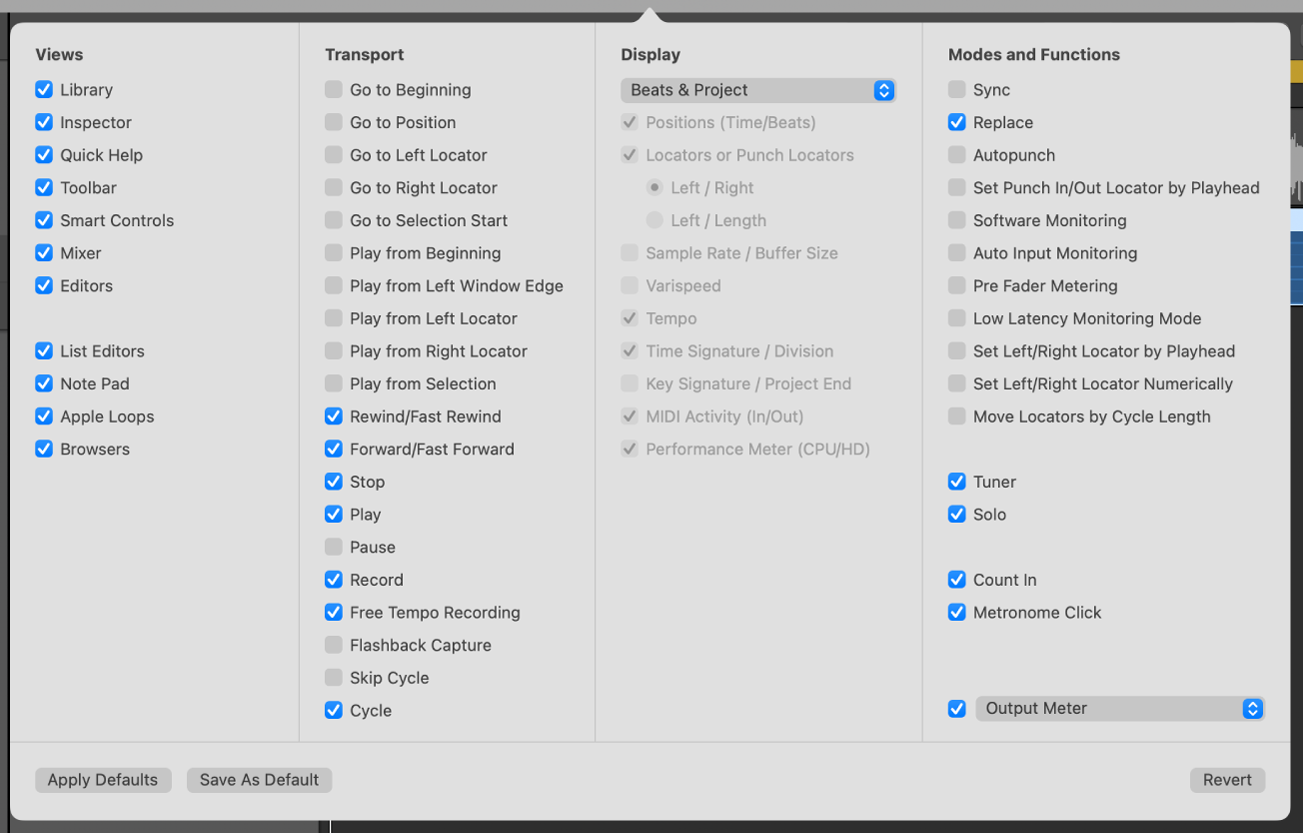Enable the Go to Beginning transport option
This screenshot has height=834, width=1304.
tap(333, 89)
